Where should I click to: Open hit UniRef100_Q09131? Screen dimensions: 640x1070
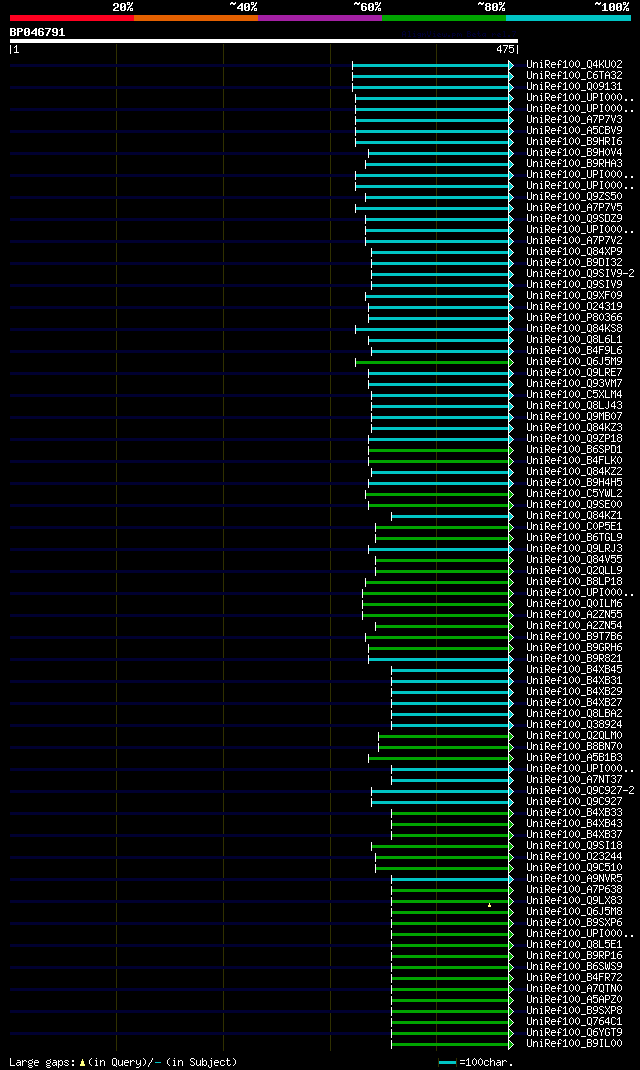click(x=574, y=87)
